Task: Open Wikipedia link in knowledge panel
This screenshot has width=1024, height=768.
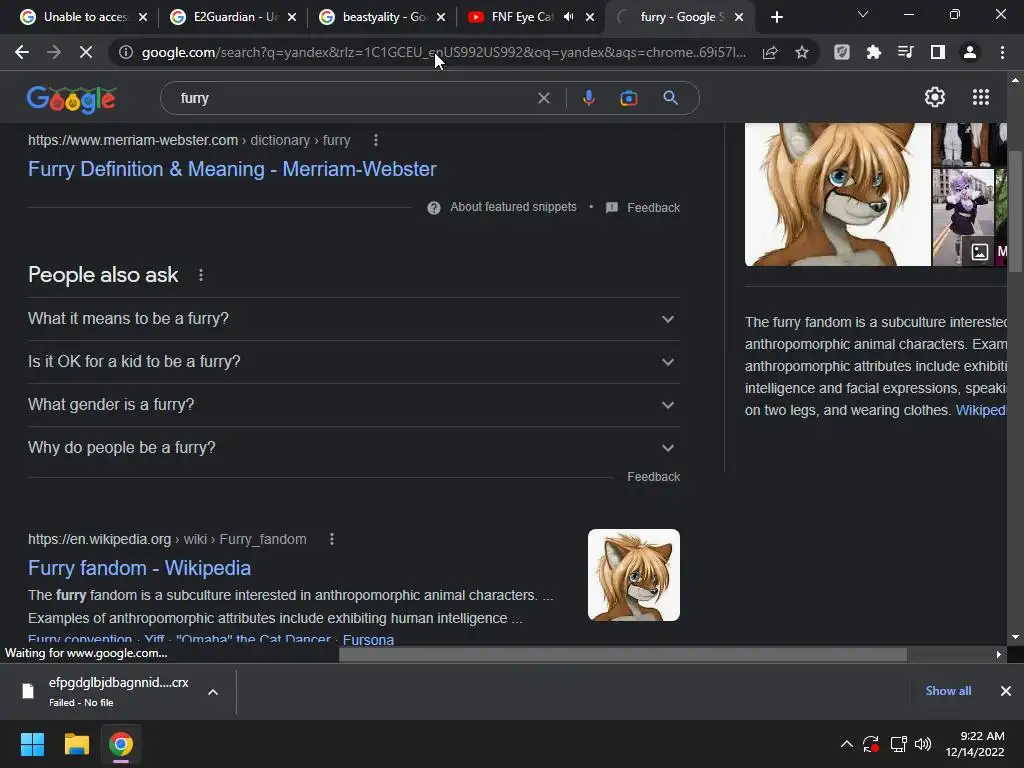Action: point(980,410)
